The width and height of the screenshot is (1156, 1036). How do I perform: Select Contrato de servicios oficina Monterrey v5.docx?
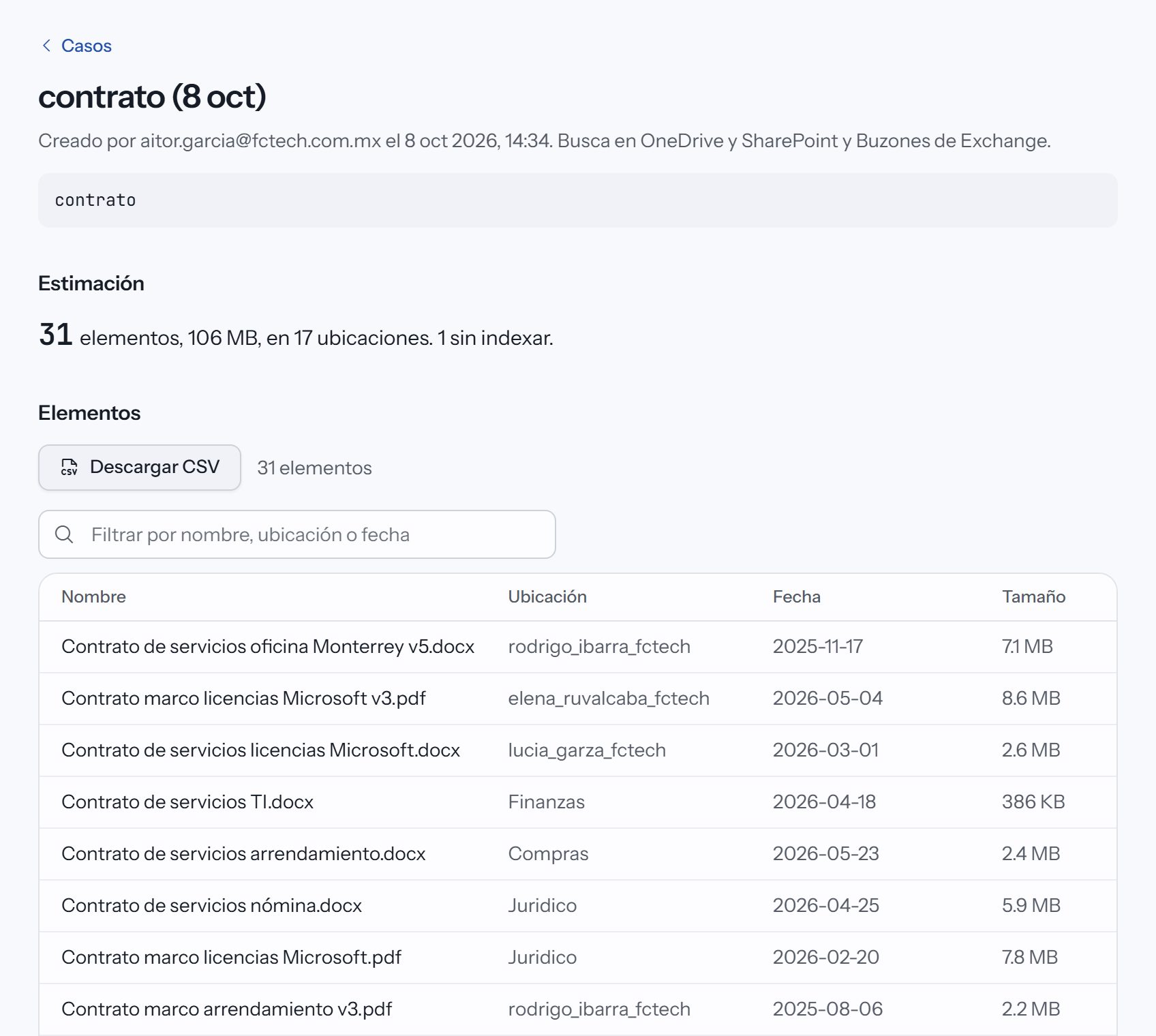[x=268, y=646]
